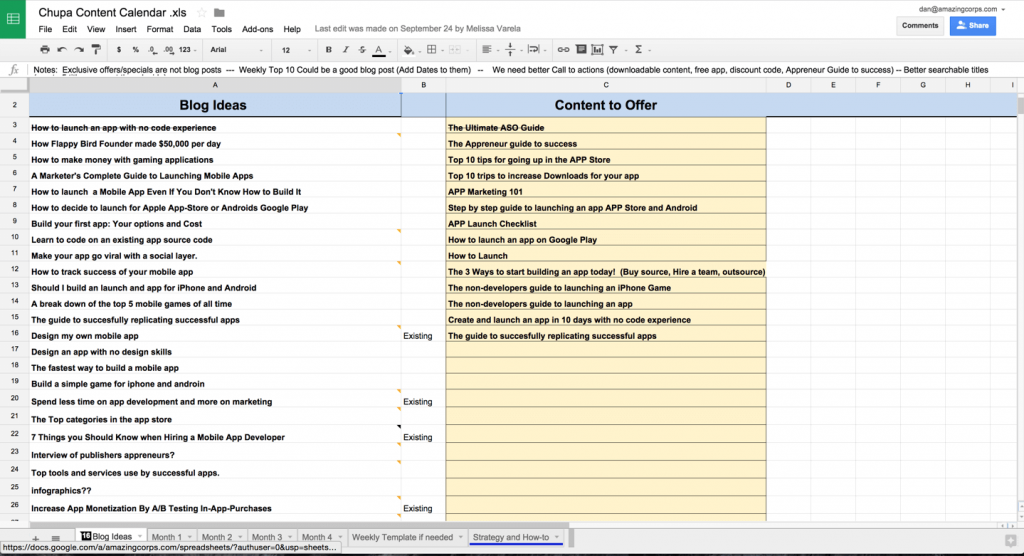Open the Edit menu

click(x=69, y=29)
